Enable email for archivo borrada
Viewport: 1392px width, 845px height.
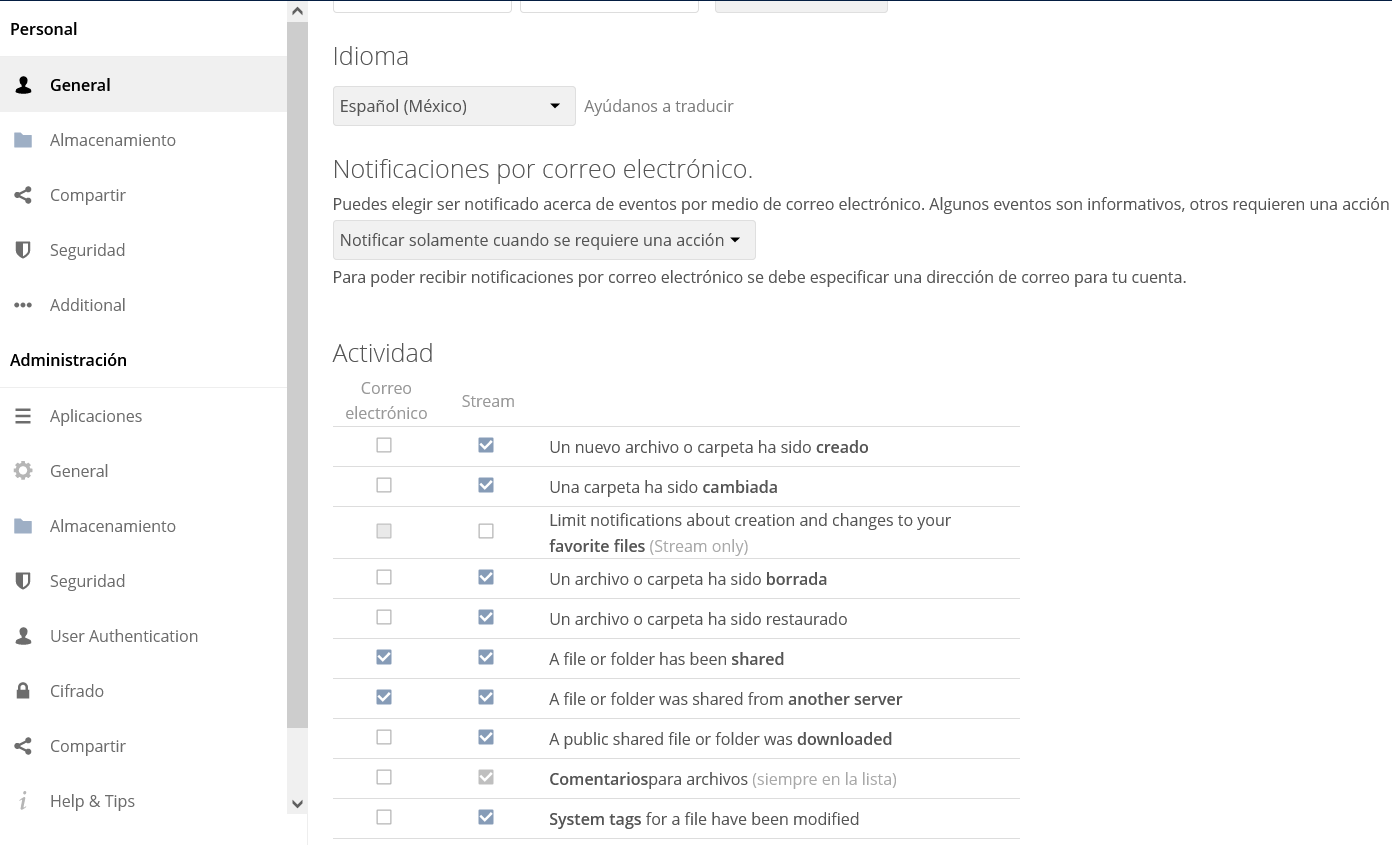[x=384, y=577]
